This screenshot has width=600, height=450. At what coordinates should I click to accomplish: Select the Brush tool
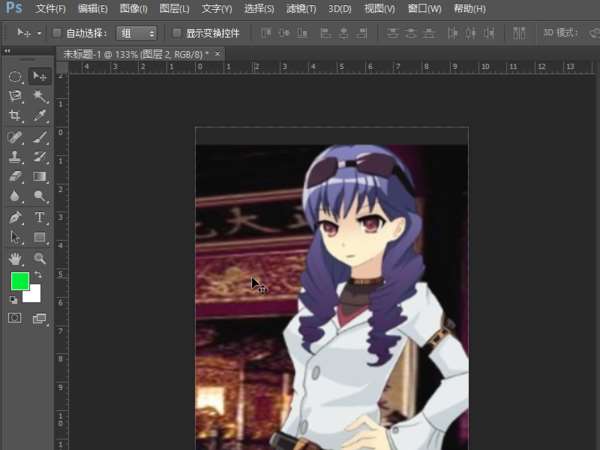[39, 137]
